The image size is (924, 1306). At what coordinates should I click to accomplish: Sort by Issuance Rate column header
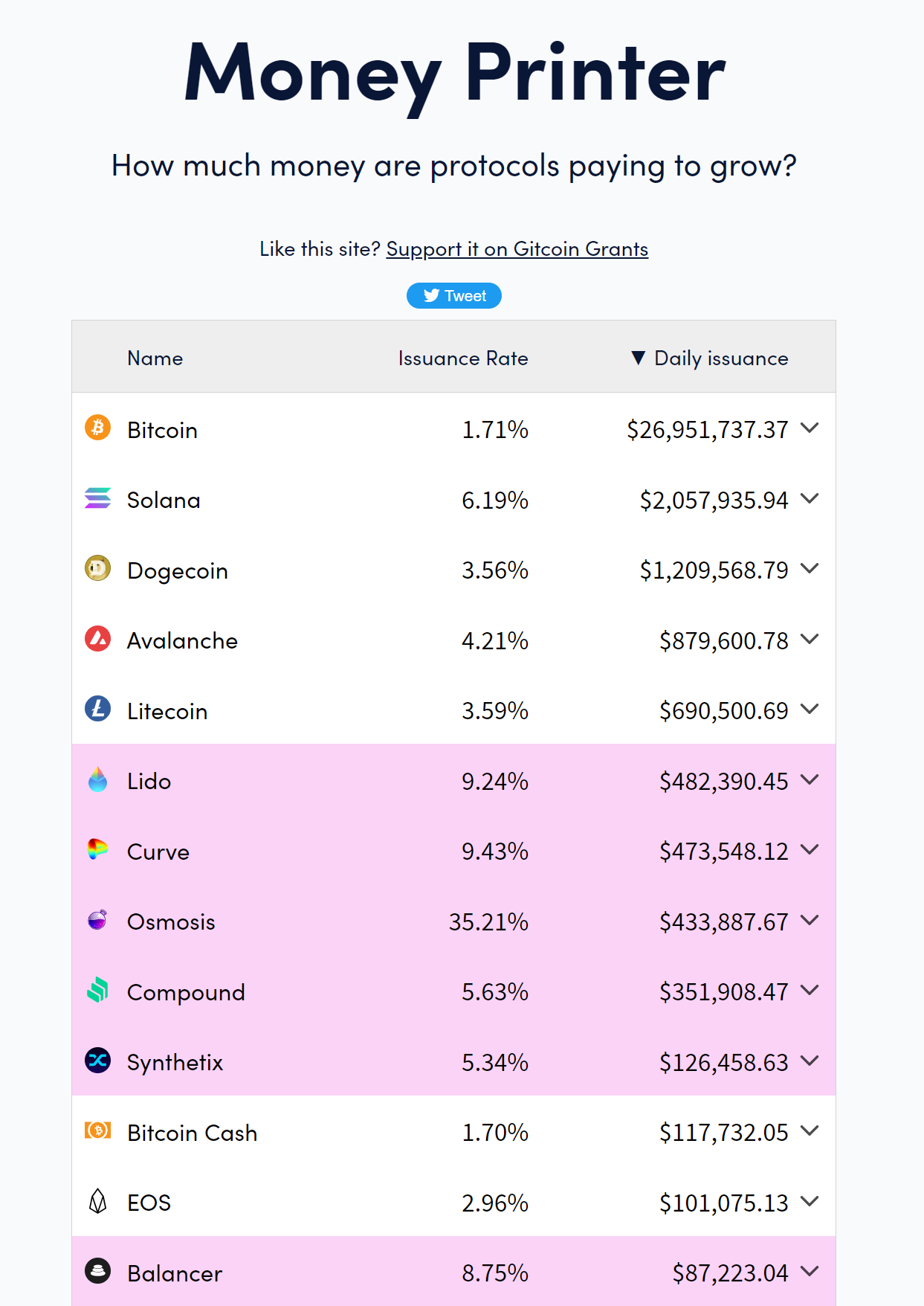click(x=462, y=358)
